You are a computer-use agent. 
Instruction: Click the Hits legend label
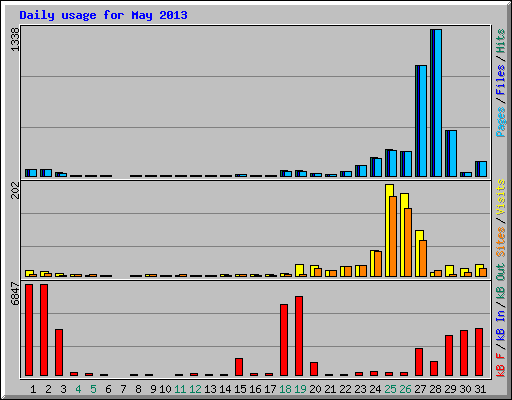click(x=501, y=41)
